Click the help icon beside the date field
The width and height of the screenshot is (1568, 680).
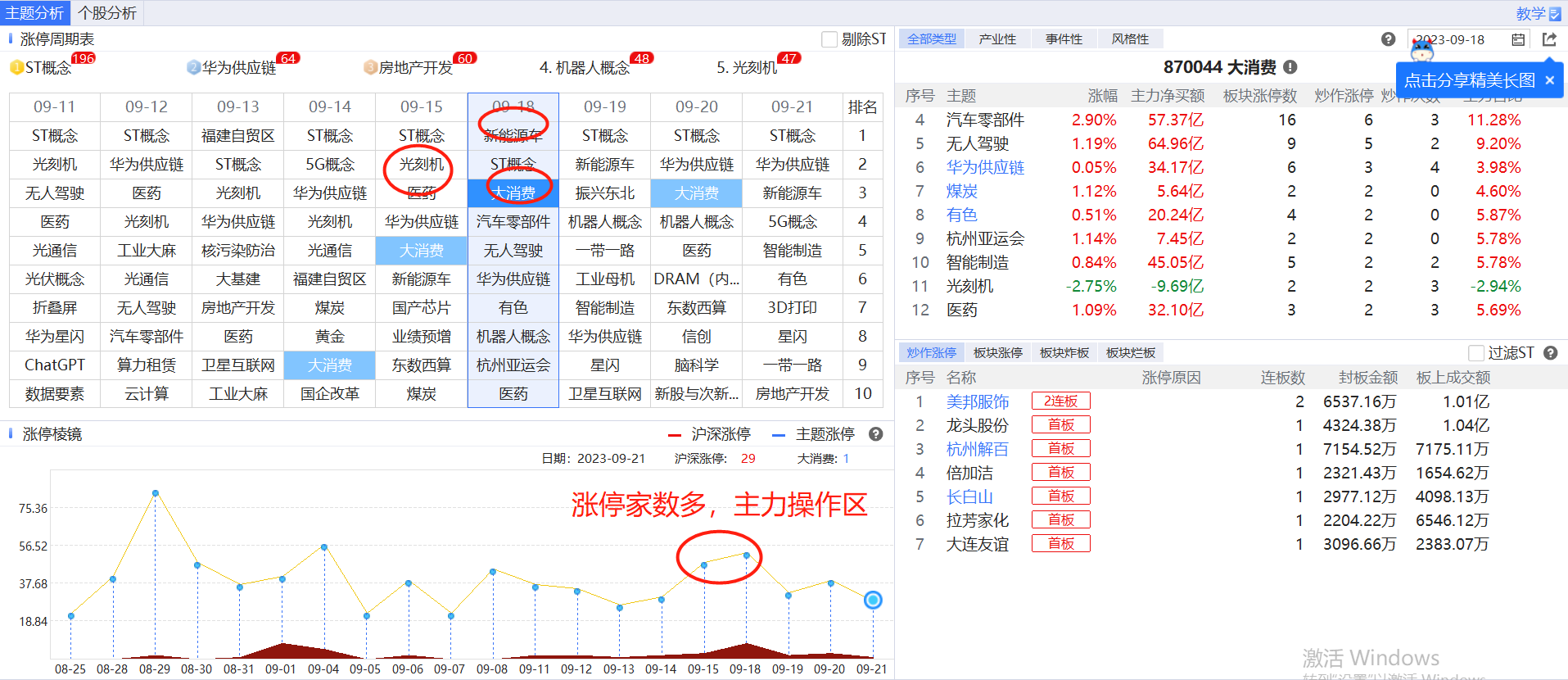pyautogui.click(x=1388, y=39)
